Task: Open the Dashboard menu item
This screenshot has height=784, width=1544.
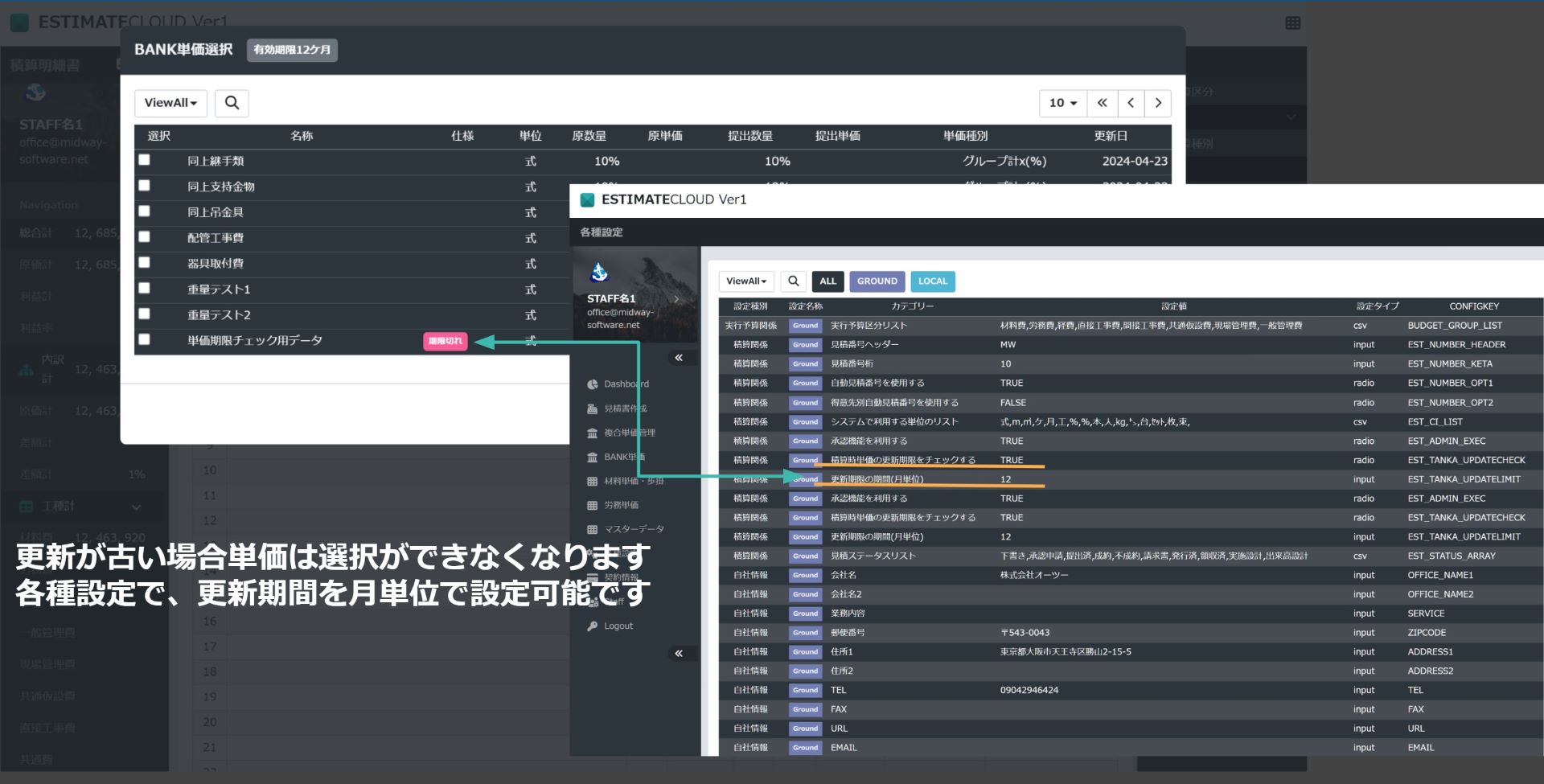Action: pyautogui.click(x=626, y=384)
